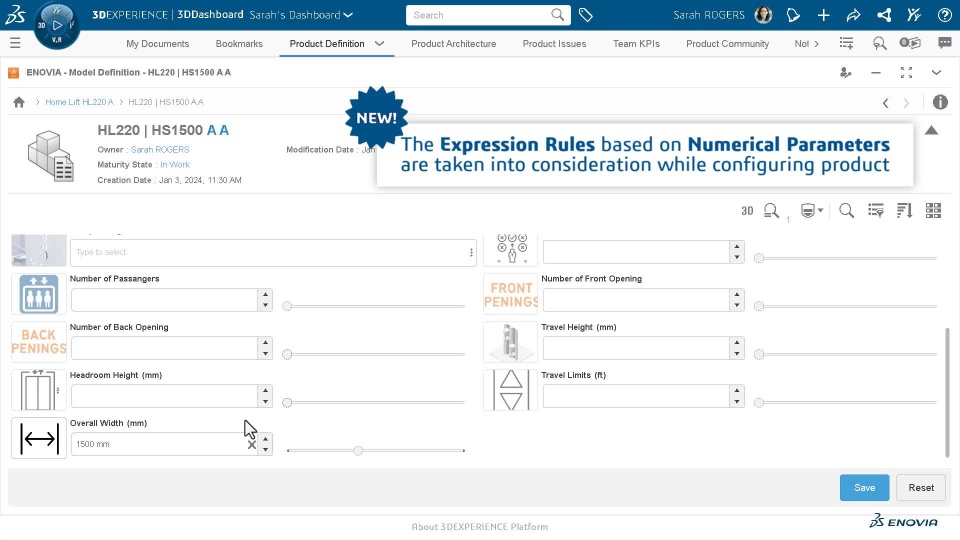Click the search icon in the configuration toolbar
960x540 pixels.
(847, 211)
